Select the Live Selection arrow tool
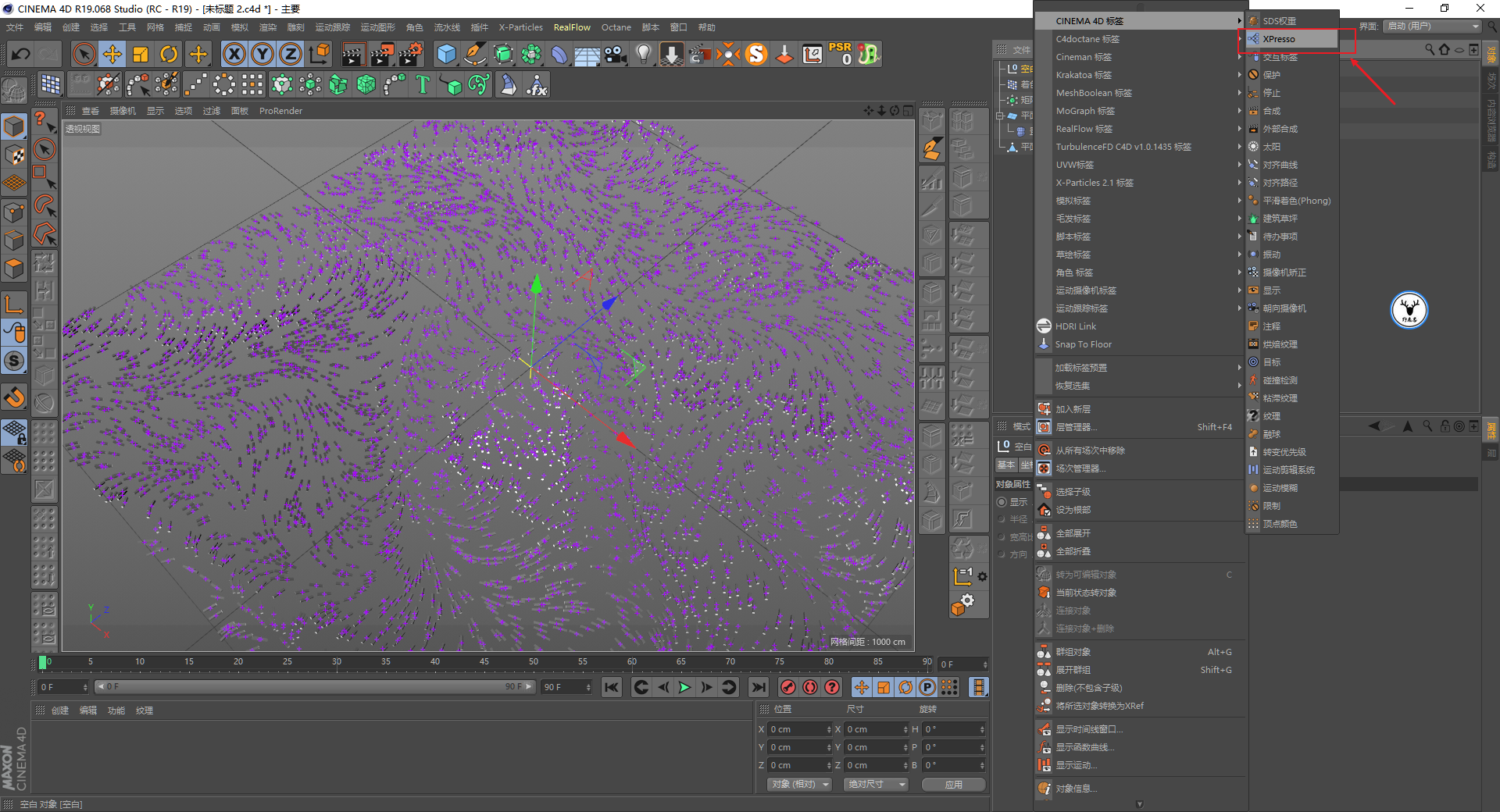Viewport: 1500px width, 812px height. pos(84,54)
